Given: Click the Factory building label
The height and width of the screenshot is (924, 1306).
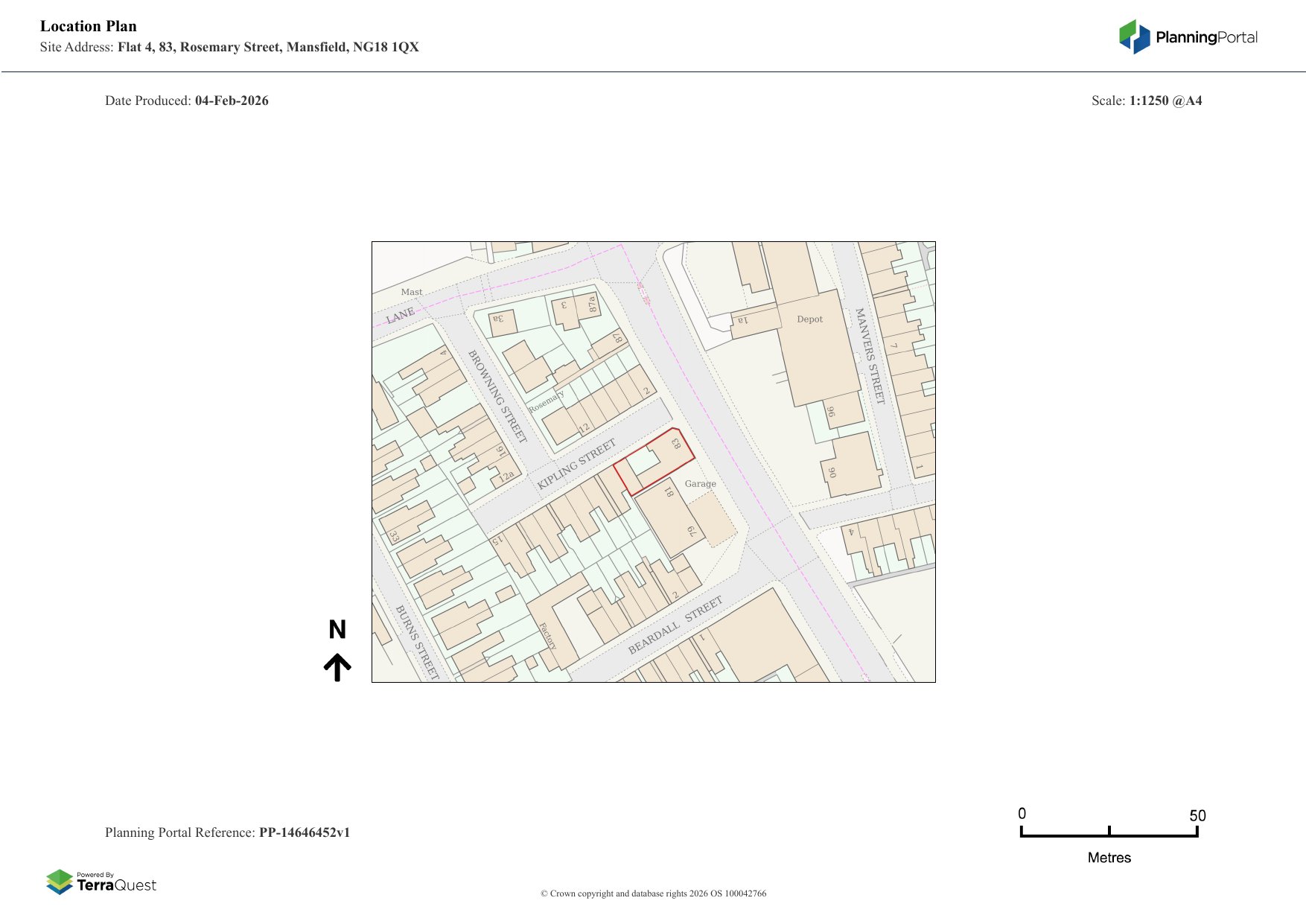Looking at the screenshot, I should (547, 636).
